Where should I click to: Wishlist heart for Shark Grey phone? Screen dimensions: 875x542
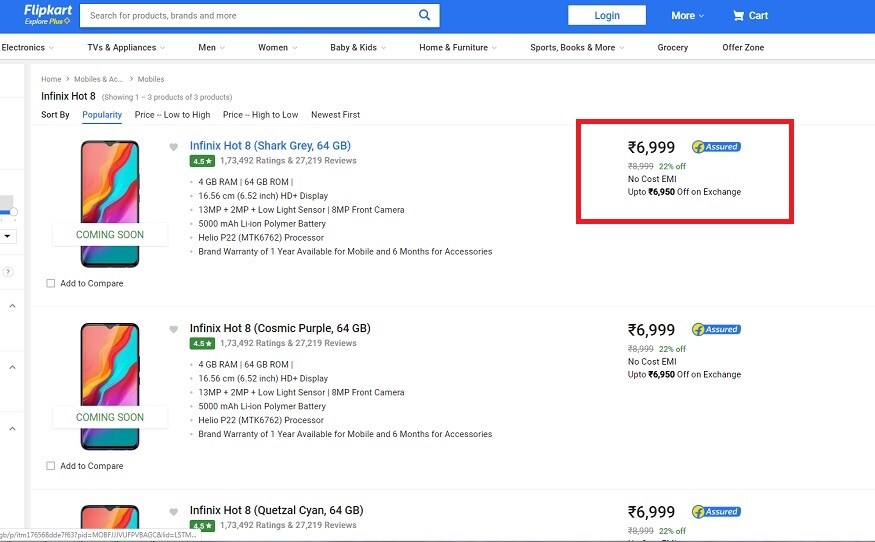pyautogui.click(x=174, y=147)
